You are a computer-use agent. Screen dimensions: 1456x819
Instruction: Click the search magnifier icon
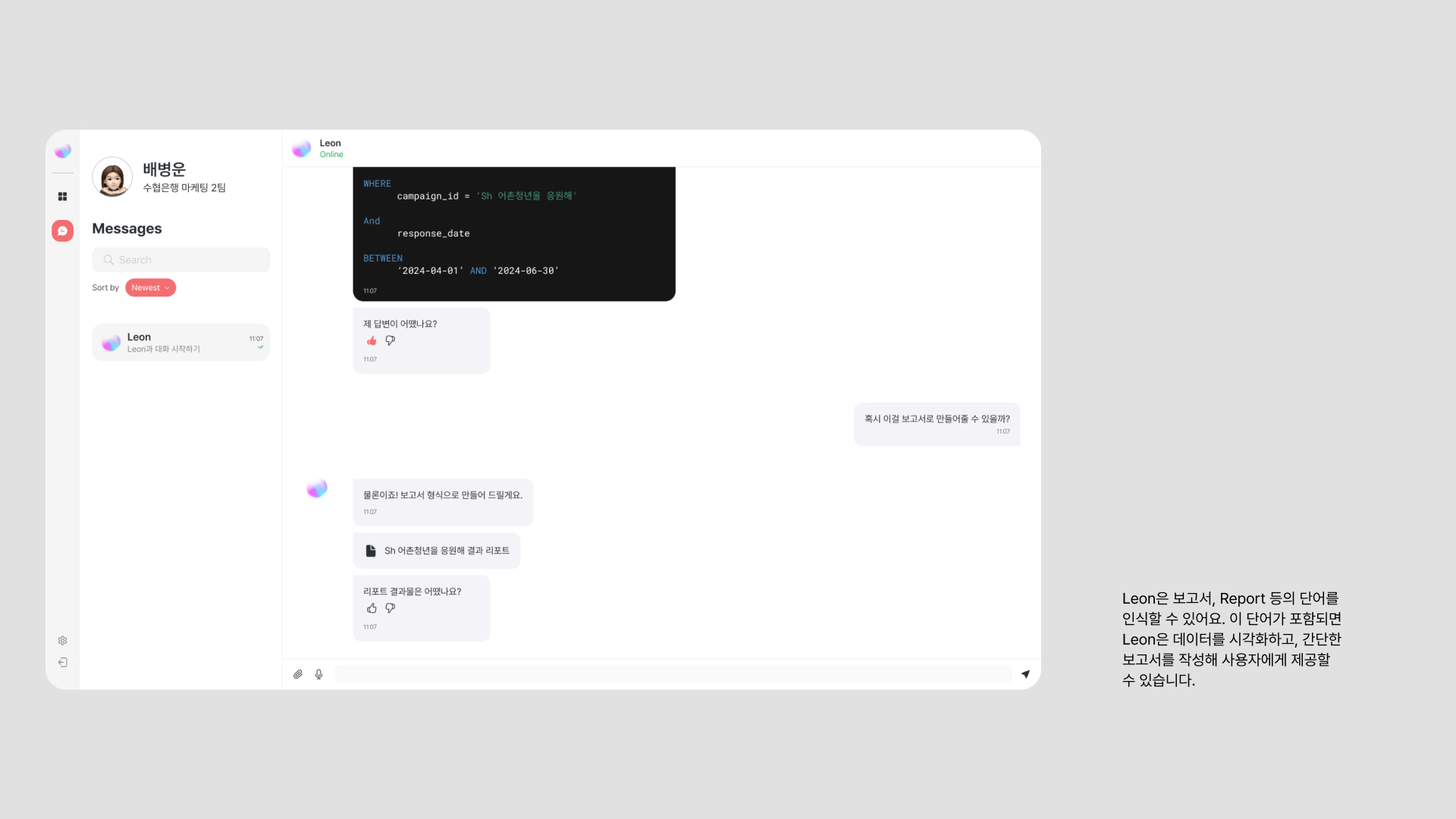coord(108,260)
